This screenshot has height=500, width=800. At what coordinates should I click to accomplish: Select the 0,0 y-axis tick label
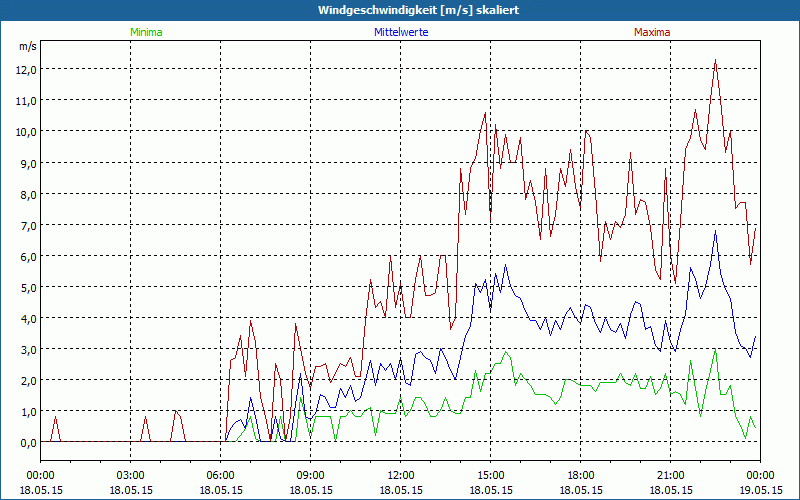pos(26,442)
